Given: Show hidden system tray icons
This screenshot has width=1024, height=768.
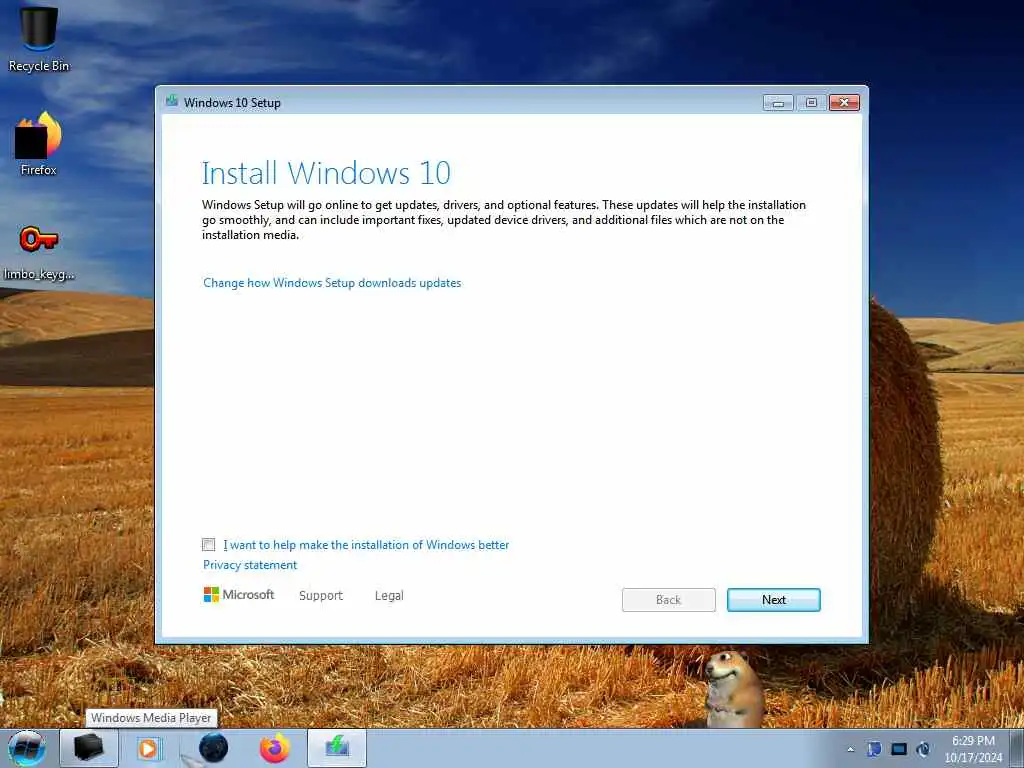Looking at the screenshot, I should pos(850,749).
